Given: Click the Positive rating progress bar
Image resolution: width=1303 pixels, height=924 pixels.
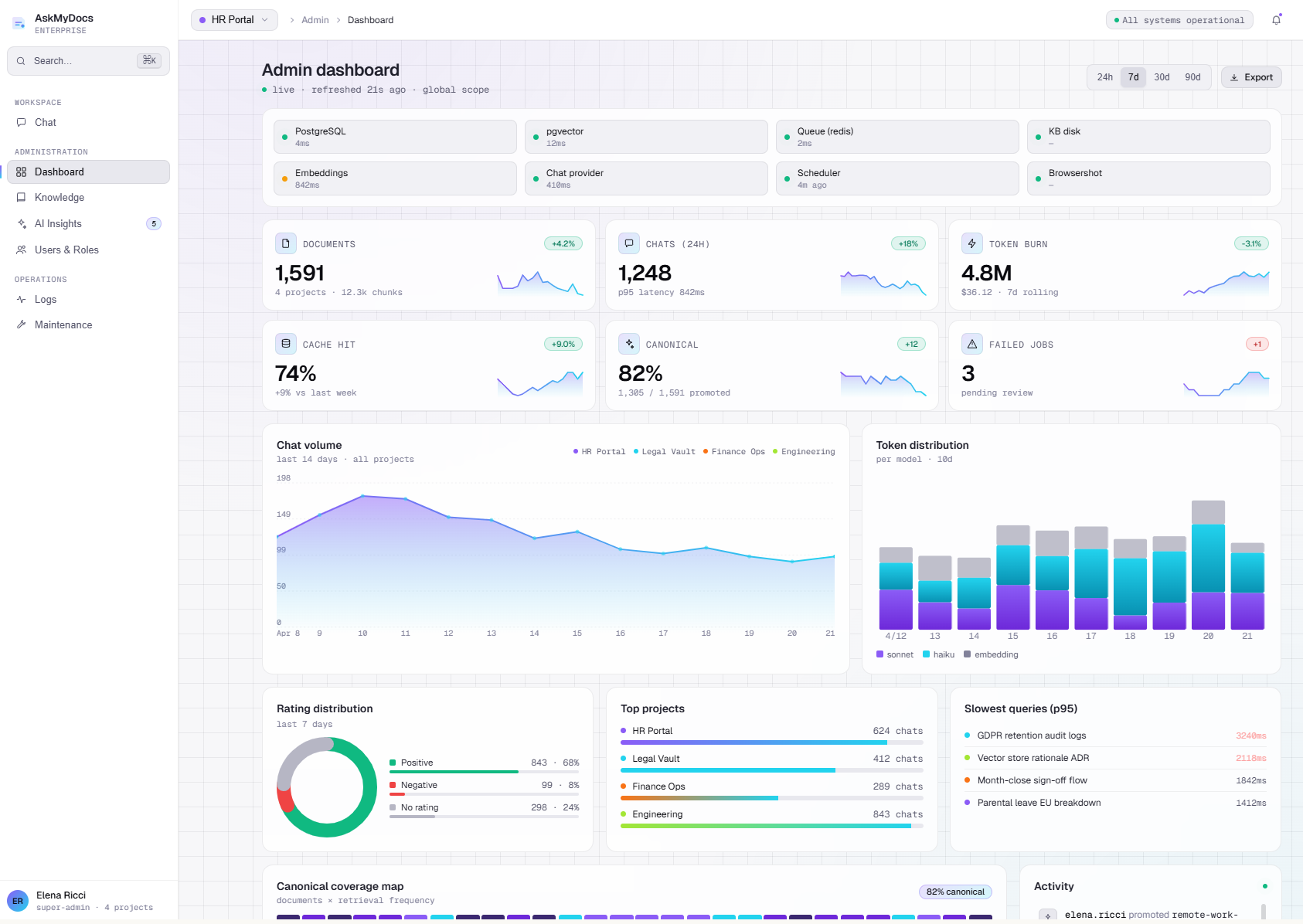Looking at the screenshot, I should click(x=484, y=771).
